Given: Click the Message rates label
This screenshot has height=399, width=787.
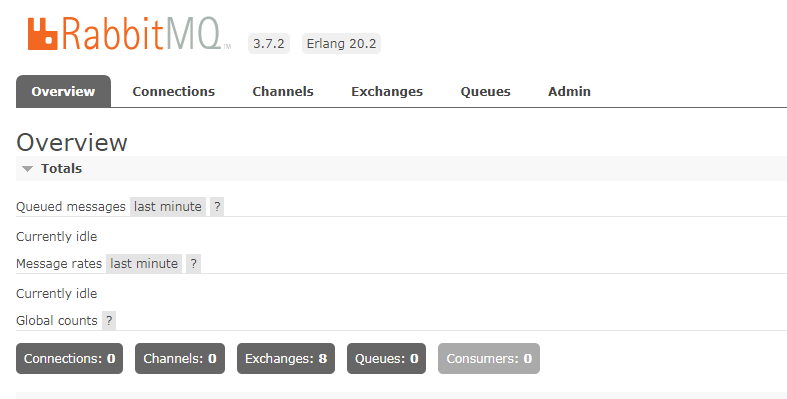Looking at the screenshot, I should [x=59, y=263].
